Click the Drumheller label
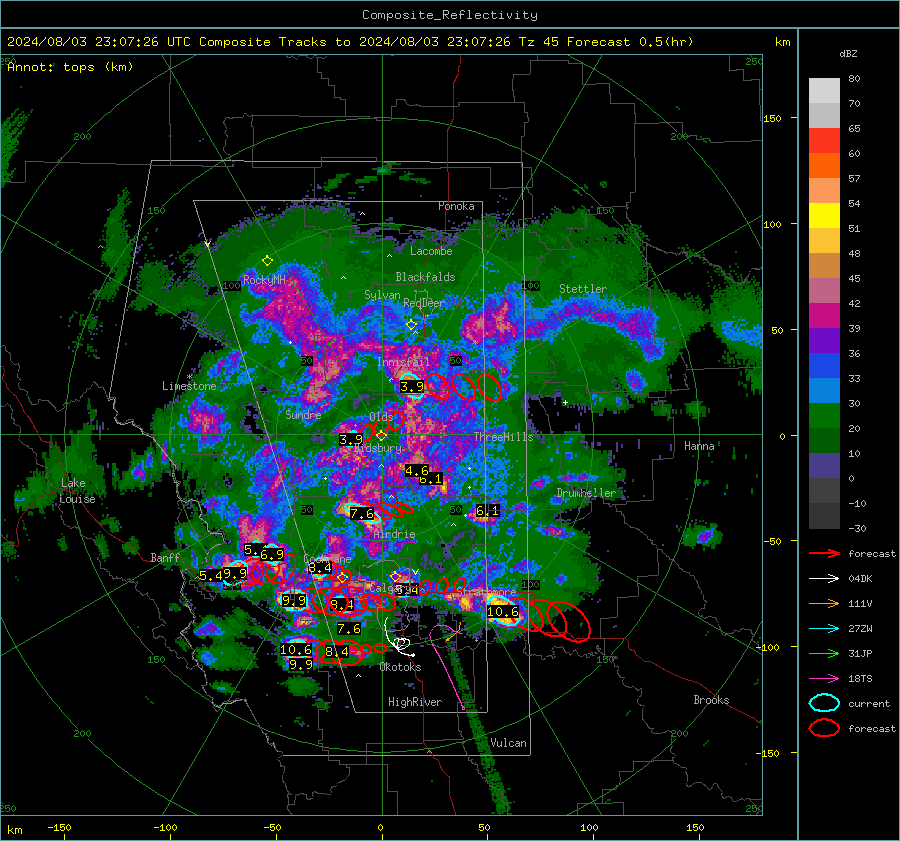Screen dimensions: 900x841 pyautogui.click(x=586, y=493)
